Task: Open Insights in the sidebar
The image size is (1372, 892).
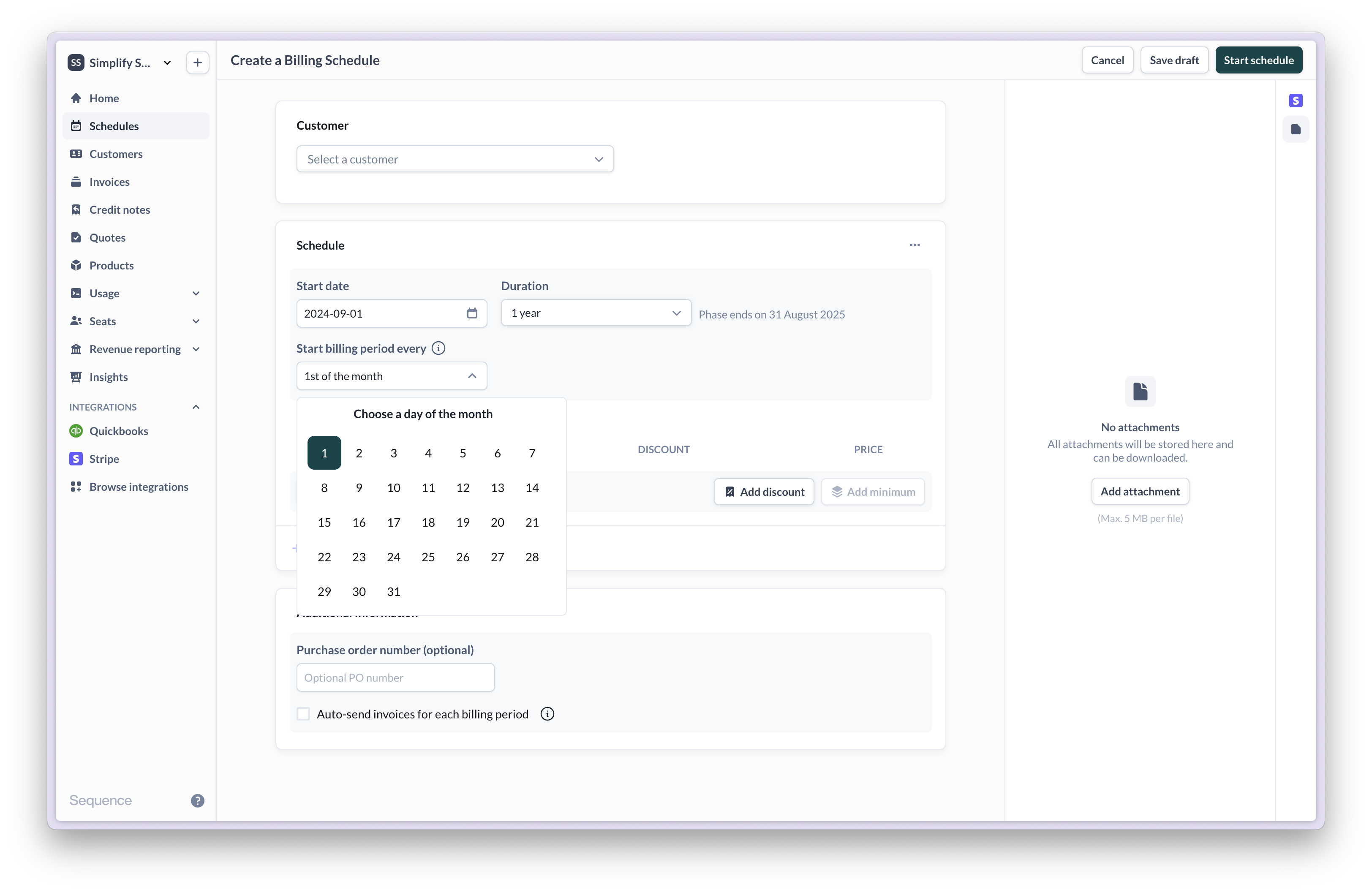Action: point(136,377)
